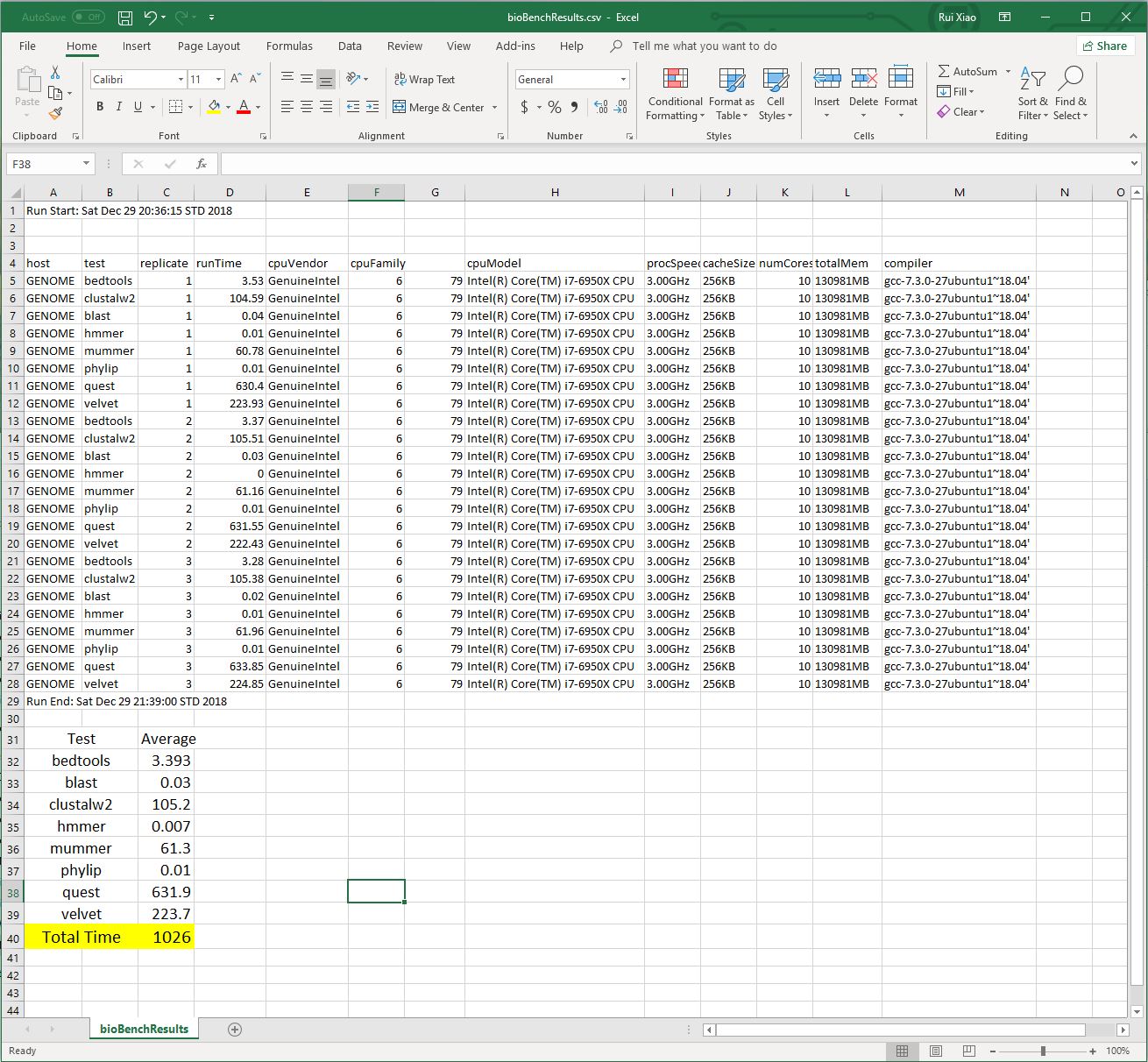This screenshot has height=1062, width=1148.
Task: Click the Cut scissors icon
Action: [x=55, y=73]
